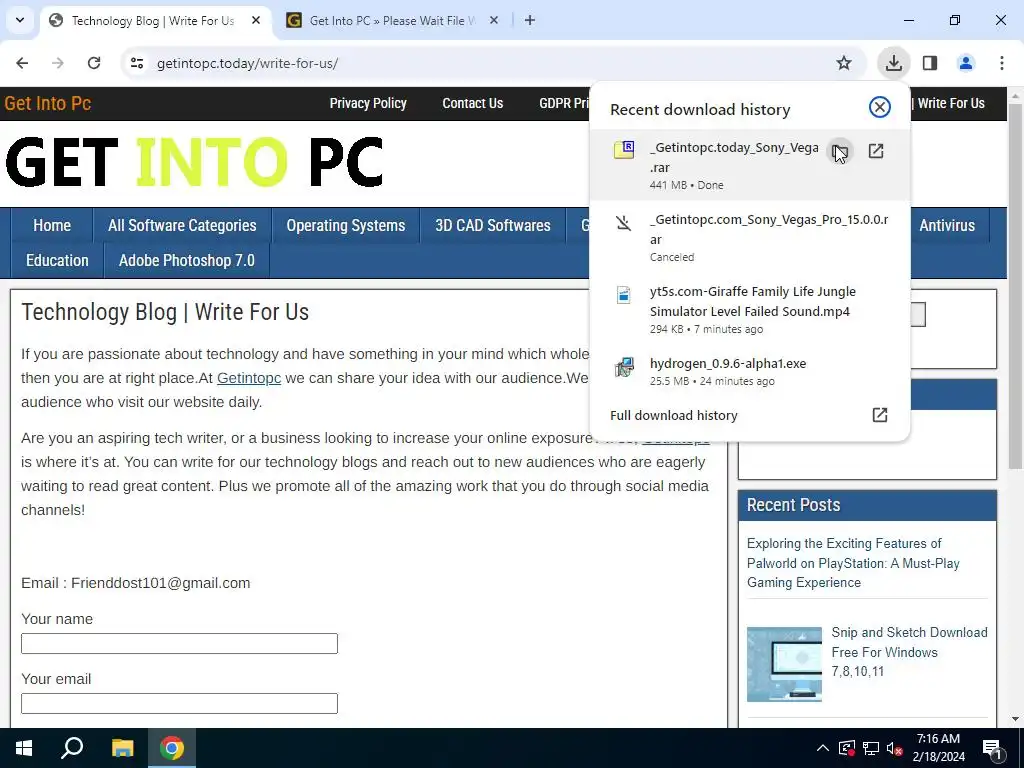1024x768 pixels.
Task: Click the Snip and Sketch post thumbnail
Action: (x=784, y=664)
